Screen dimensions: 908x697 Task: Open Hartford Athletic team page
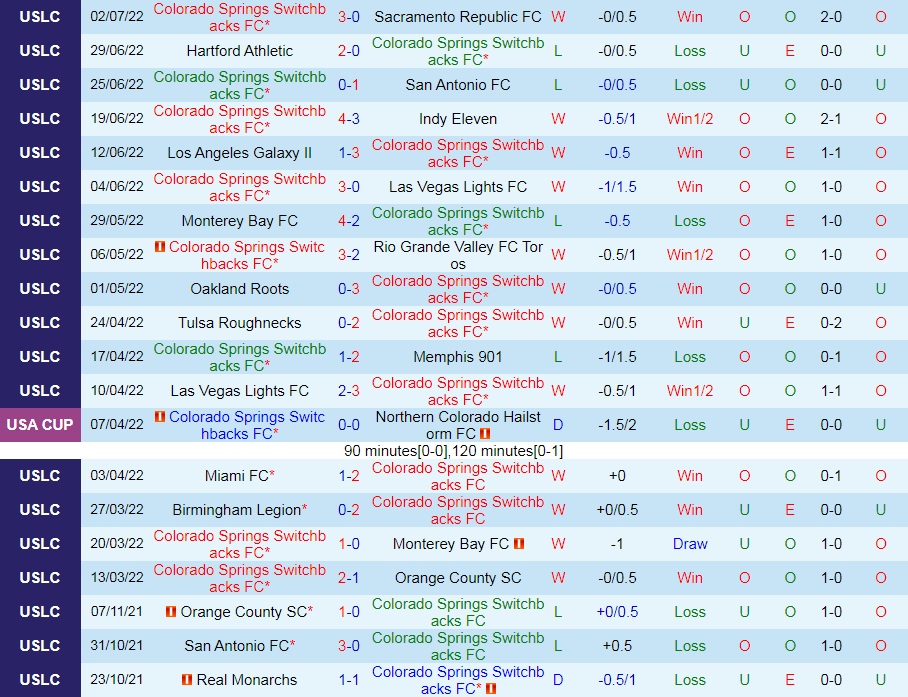coord(240,51)
